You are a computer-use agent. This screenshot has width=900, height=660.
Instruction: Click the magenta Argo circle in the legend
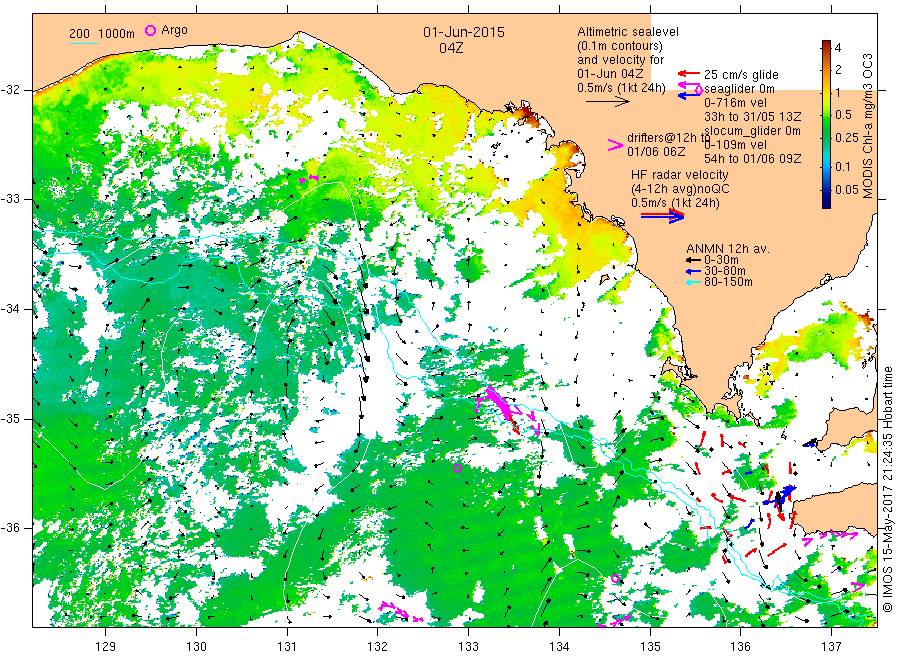[150, 31]
